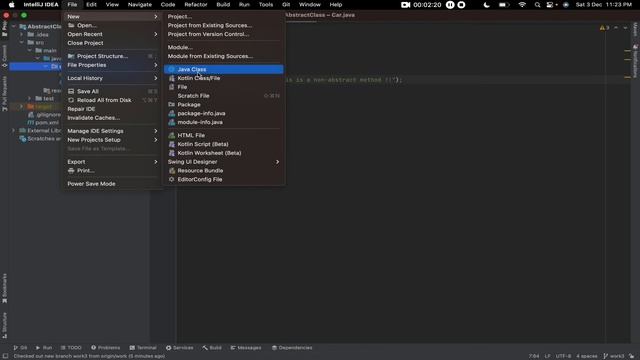The width and height of the screenshot is (640, 360).
Task: Choose Kotlin Class/File entry
Action: pos(223,78)
